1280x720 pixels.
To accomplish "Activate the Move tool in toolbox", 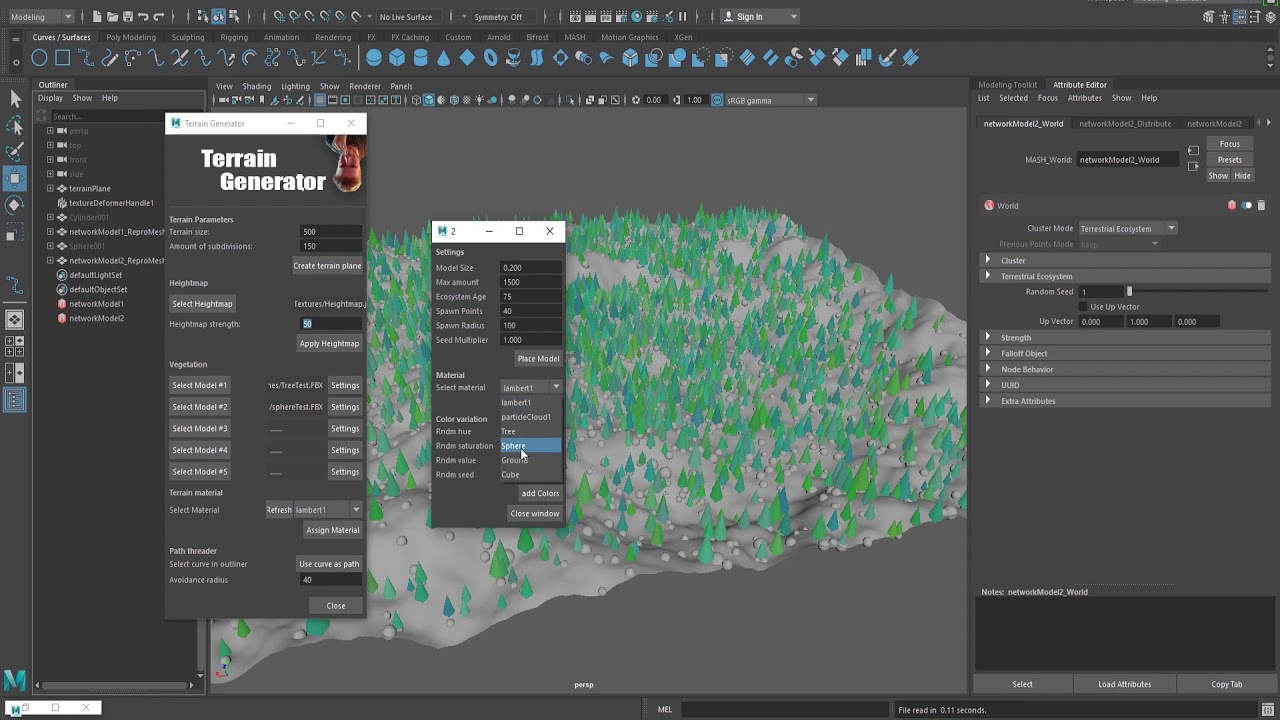I will 15,178.
